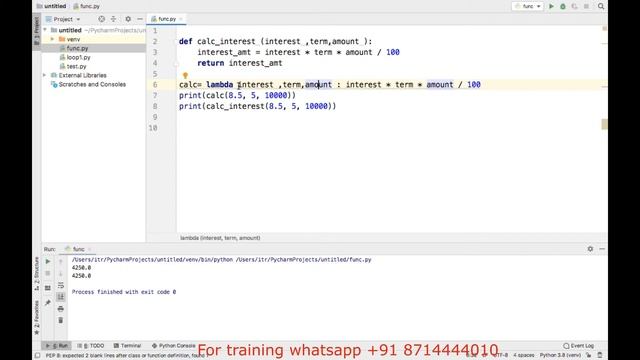The image size is (640, 360).
Task: Click the lambda breadcrumb below the editor
Action: coord(220,238)
